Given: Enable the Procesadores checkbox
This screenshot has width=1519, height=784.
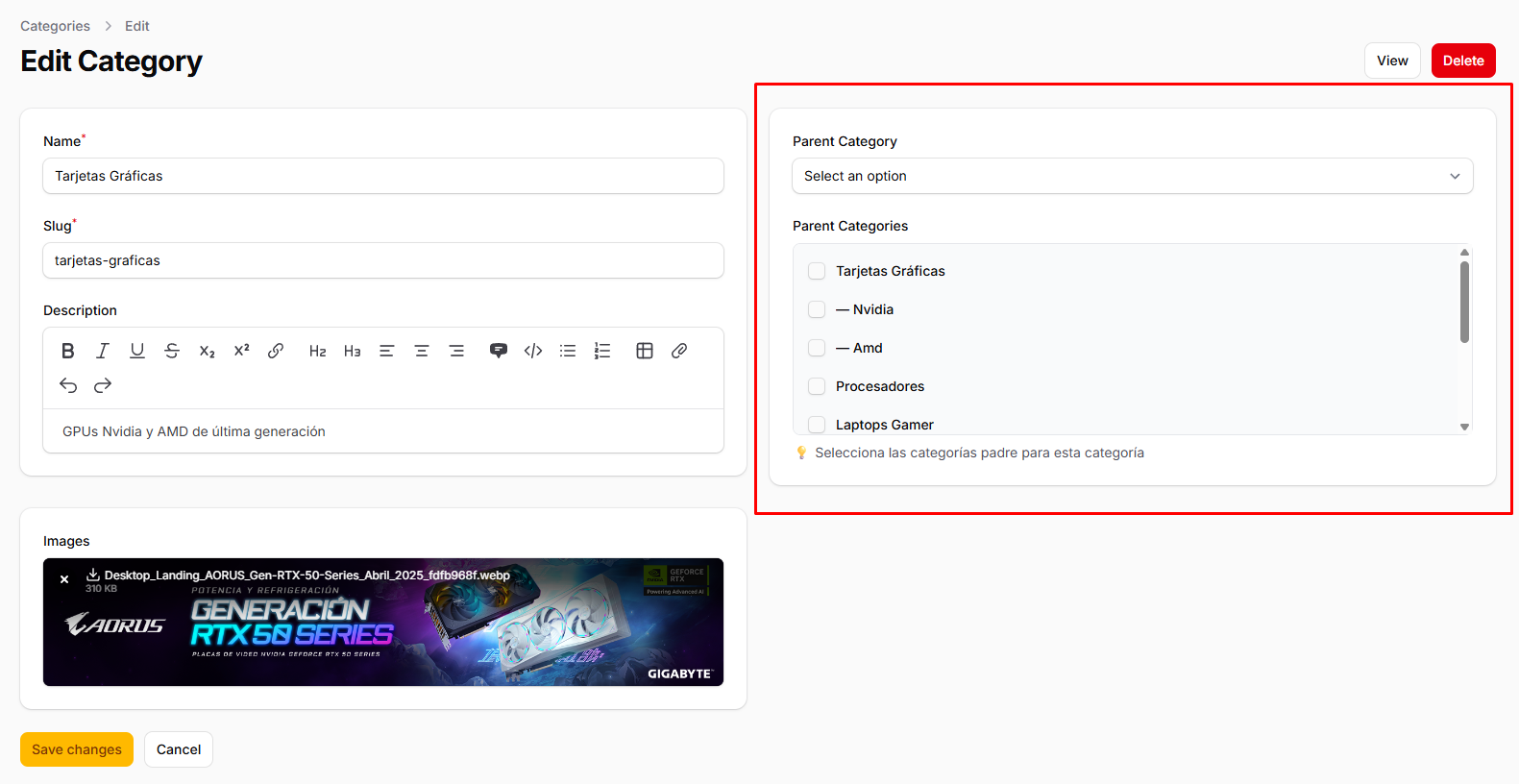Looking at the screenshot, I should (x=817, y=386).
